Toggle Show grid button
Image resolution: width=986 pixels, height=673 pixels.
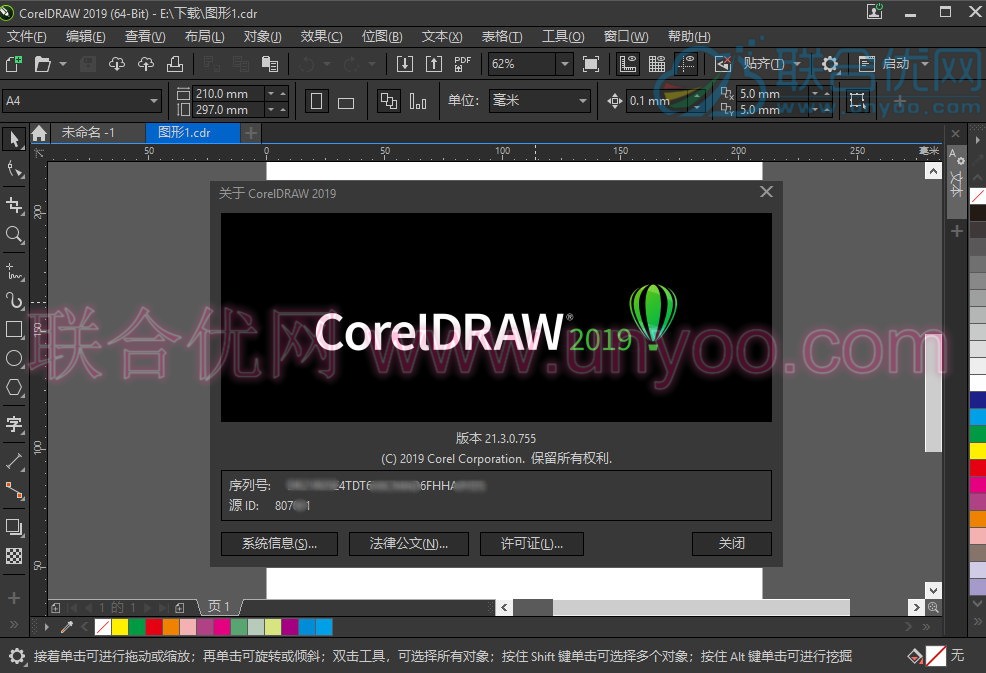click(656, 64)
